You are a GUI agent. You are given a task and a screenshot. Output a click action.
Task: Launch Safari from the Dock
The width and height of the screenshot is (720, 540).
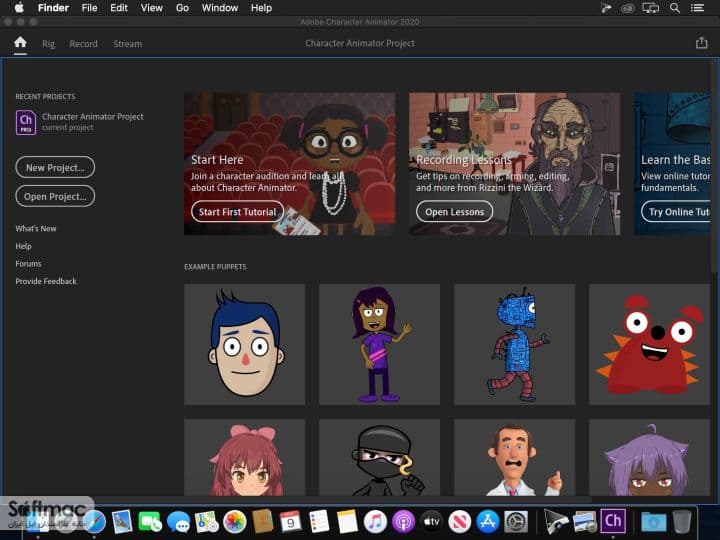[94, 521]
